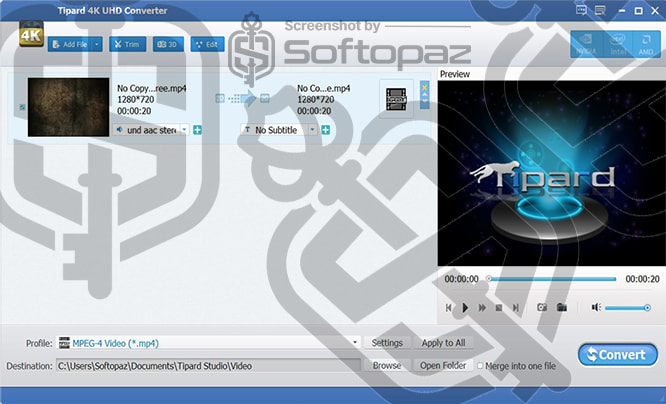
Task: Click the Destination path field
Action: (x=208, y=366)
